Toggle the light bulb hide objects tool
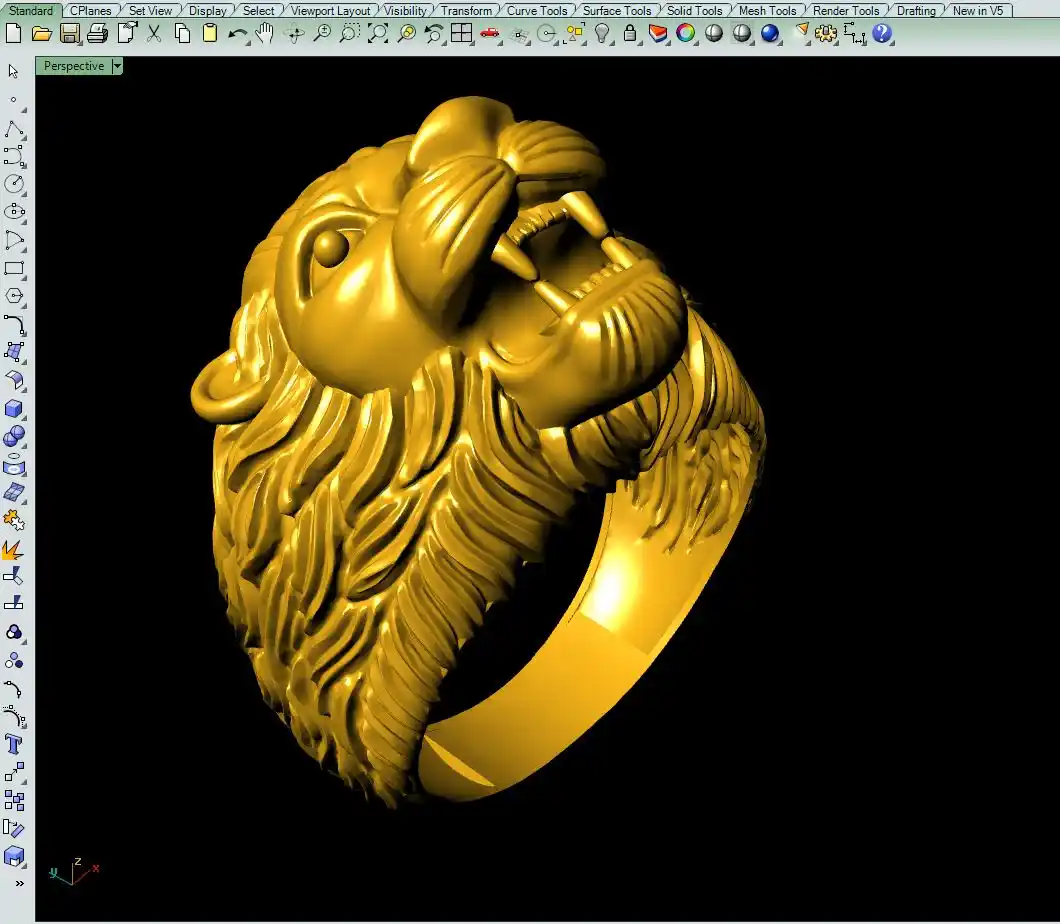This screenshot has height=924, width=1060. tap(602, 33)
